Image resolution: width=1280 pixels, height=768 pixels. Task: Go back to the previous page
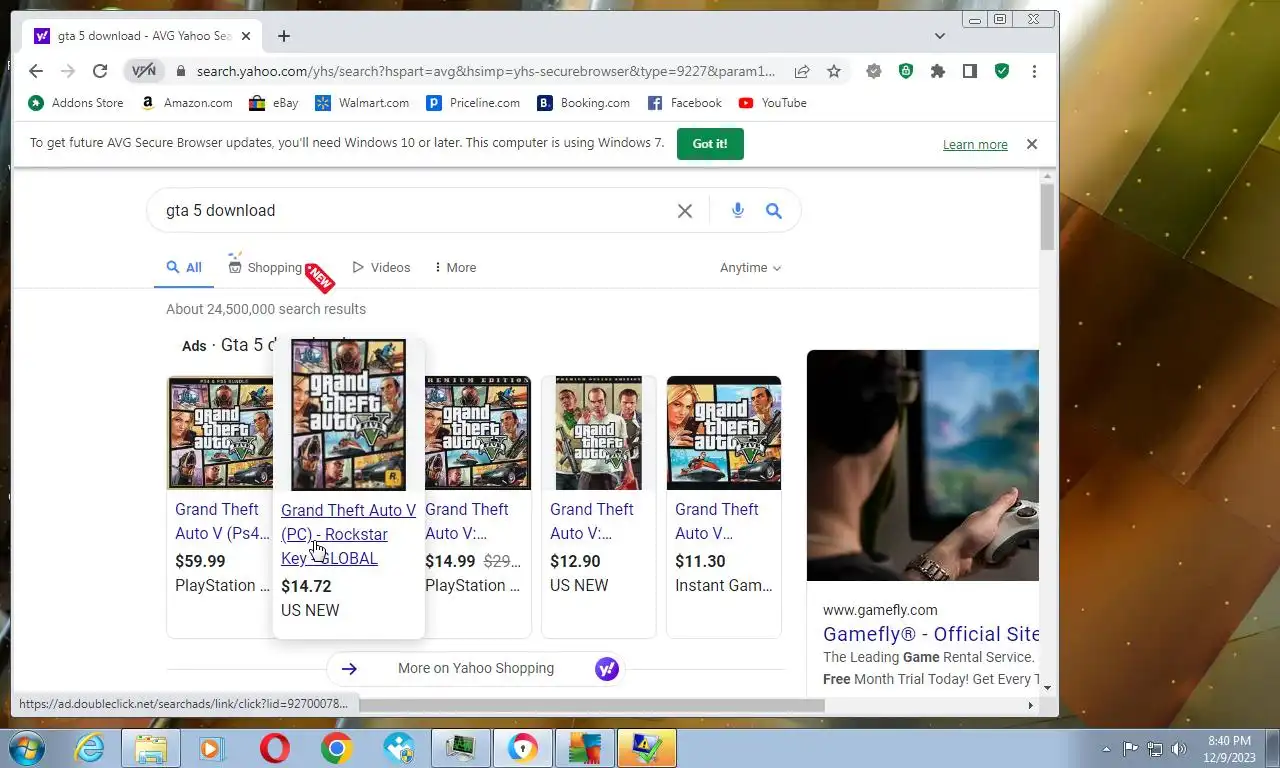[x=36, y=71]
